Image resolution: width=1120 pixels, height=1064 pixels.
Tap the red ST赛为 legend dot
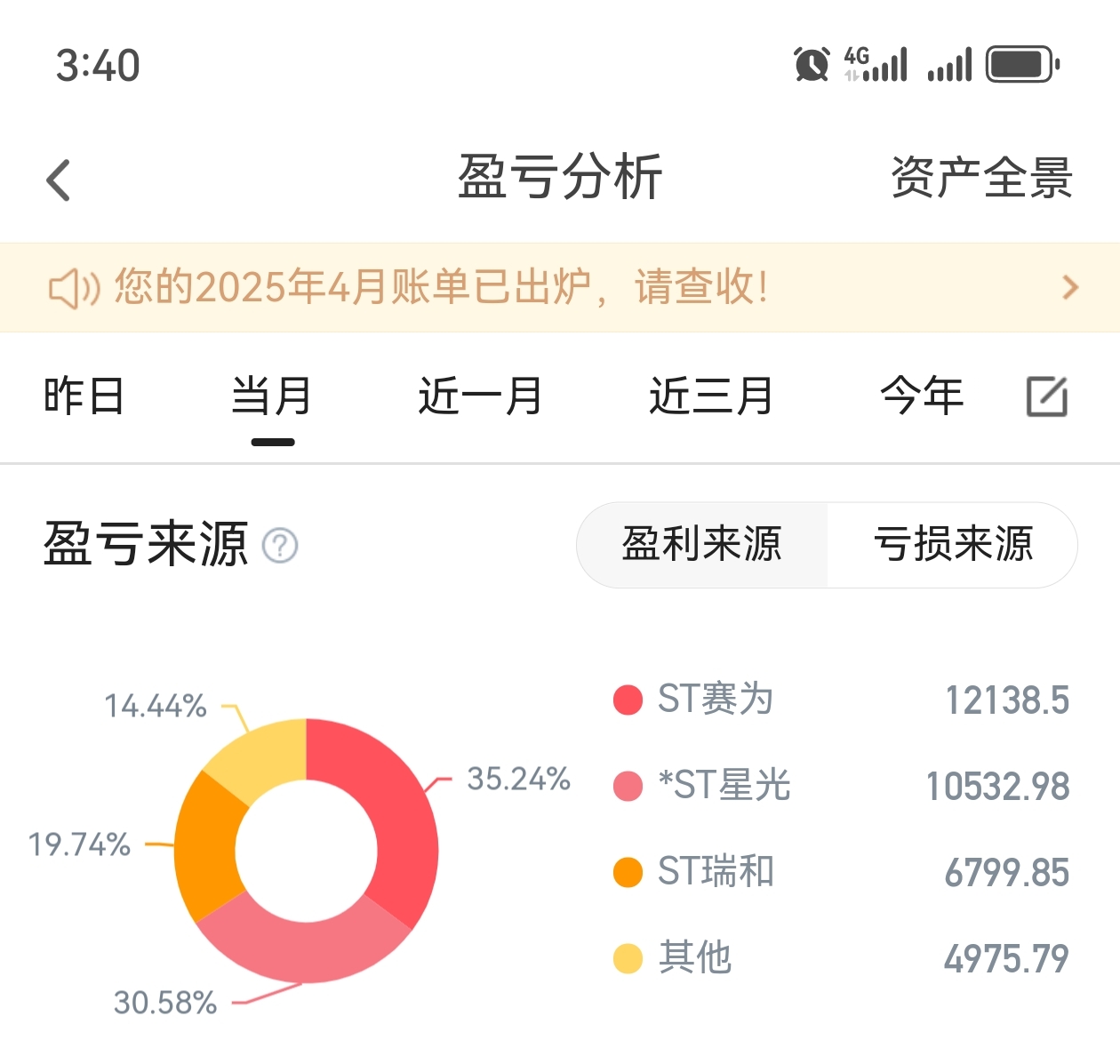(628, 700)
